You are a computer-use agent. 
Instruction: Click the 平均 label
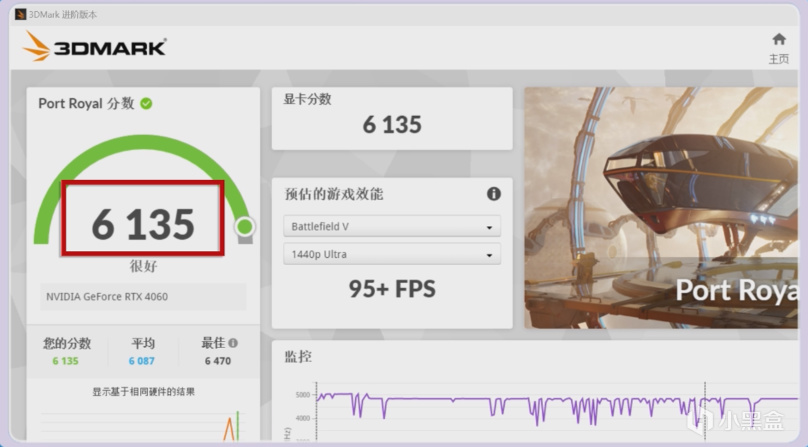pyautogui.click(x=143, y=343)
